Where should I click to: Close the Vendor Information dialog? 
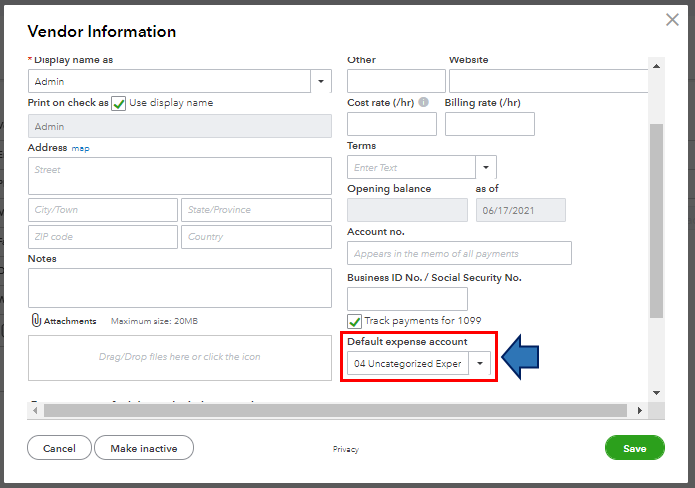(x=672, y=19)
